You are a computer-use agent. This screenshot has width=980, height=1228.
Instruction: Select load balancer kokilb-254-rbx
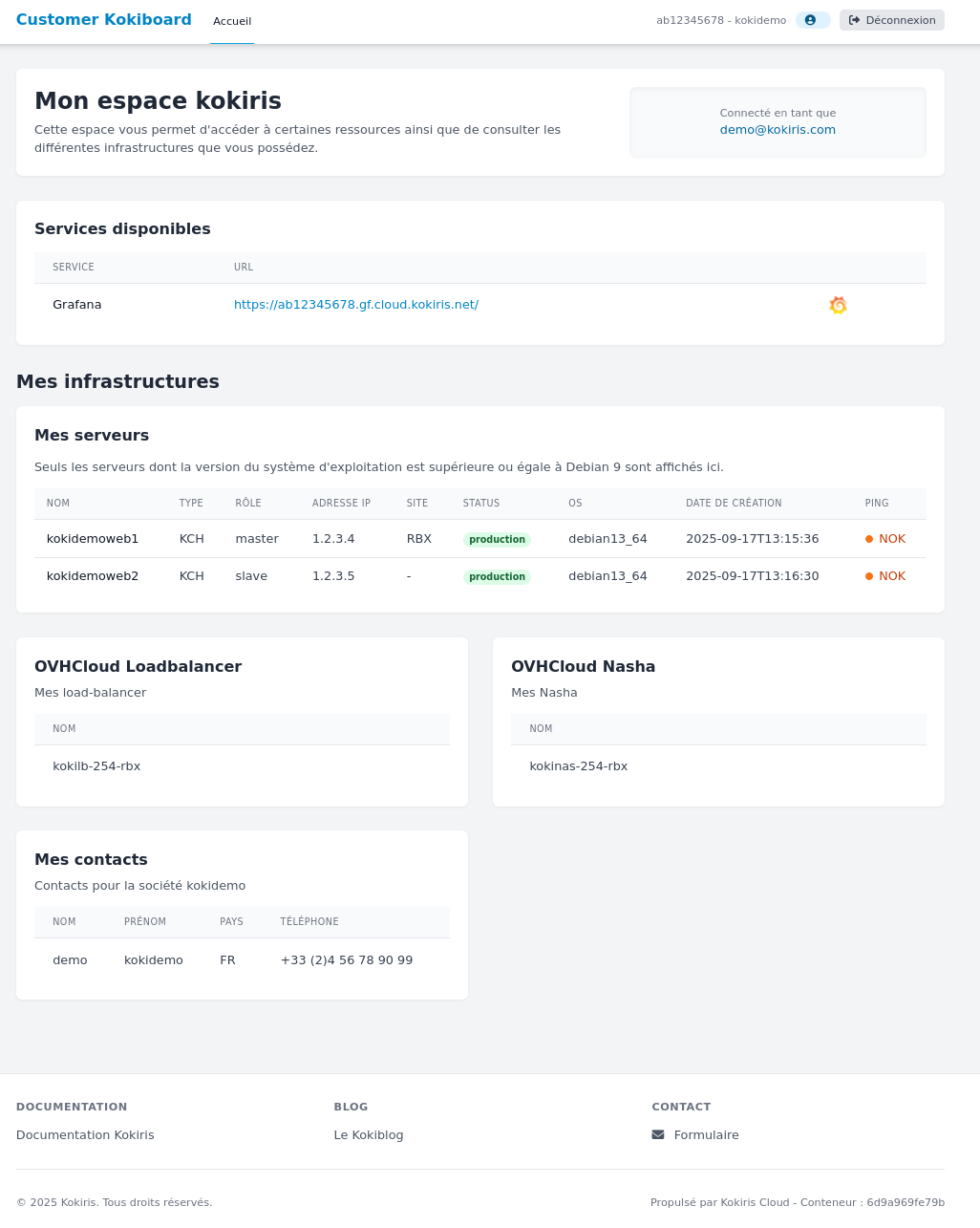tap(96, 766)
